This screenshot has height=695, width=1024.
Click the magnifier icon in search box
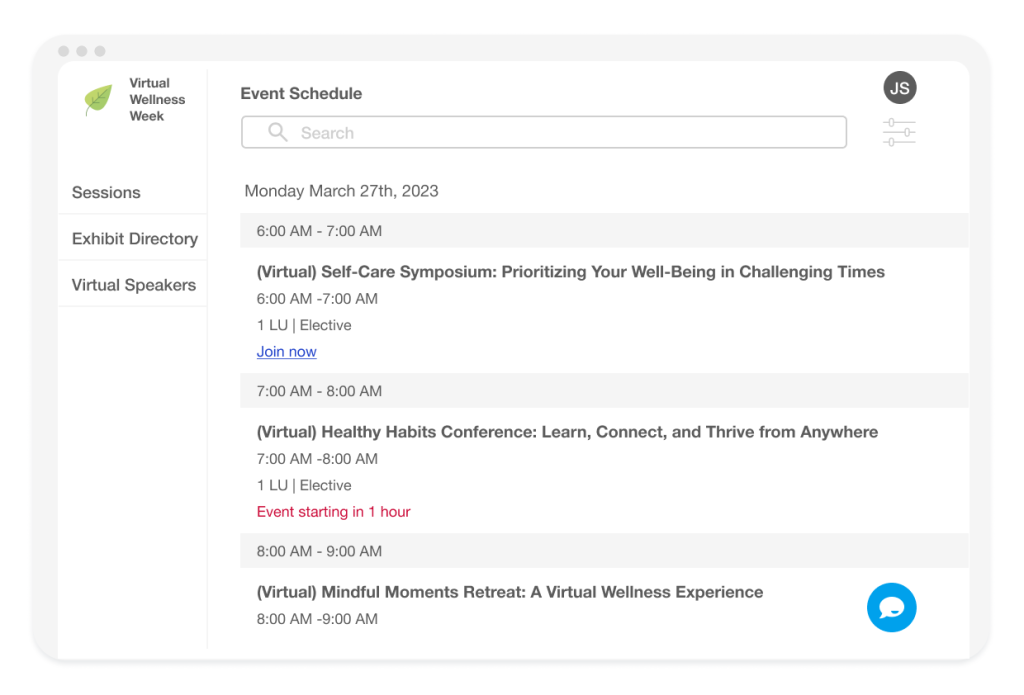pos(278,132)
